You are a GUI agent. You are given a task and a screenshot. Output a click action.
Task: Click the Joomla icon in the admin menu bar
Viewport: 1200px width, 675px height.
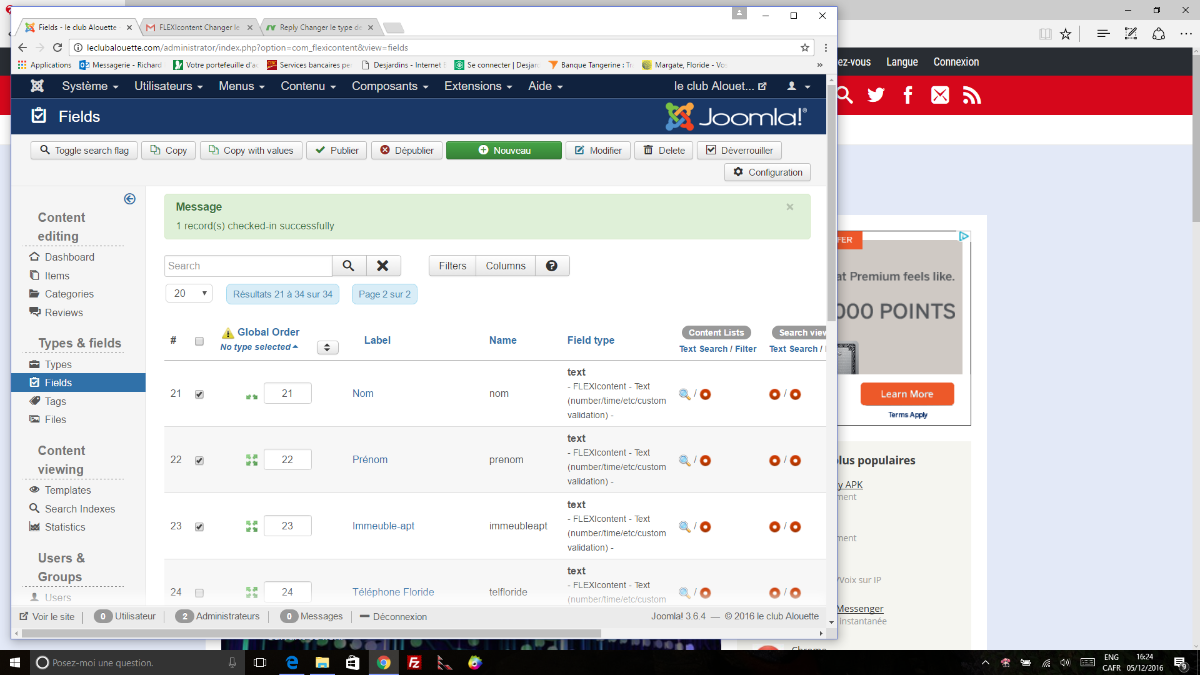[x=38, y=86]
